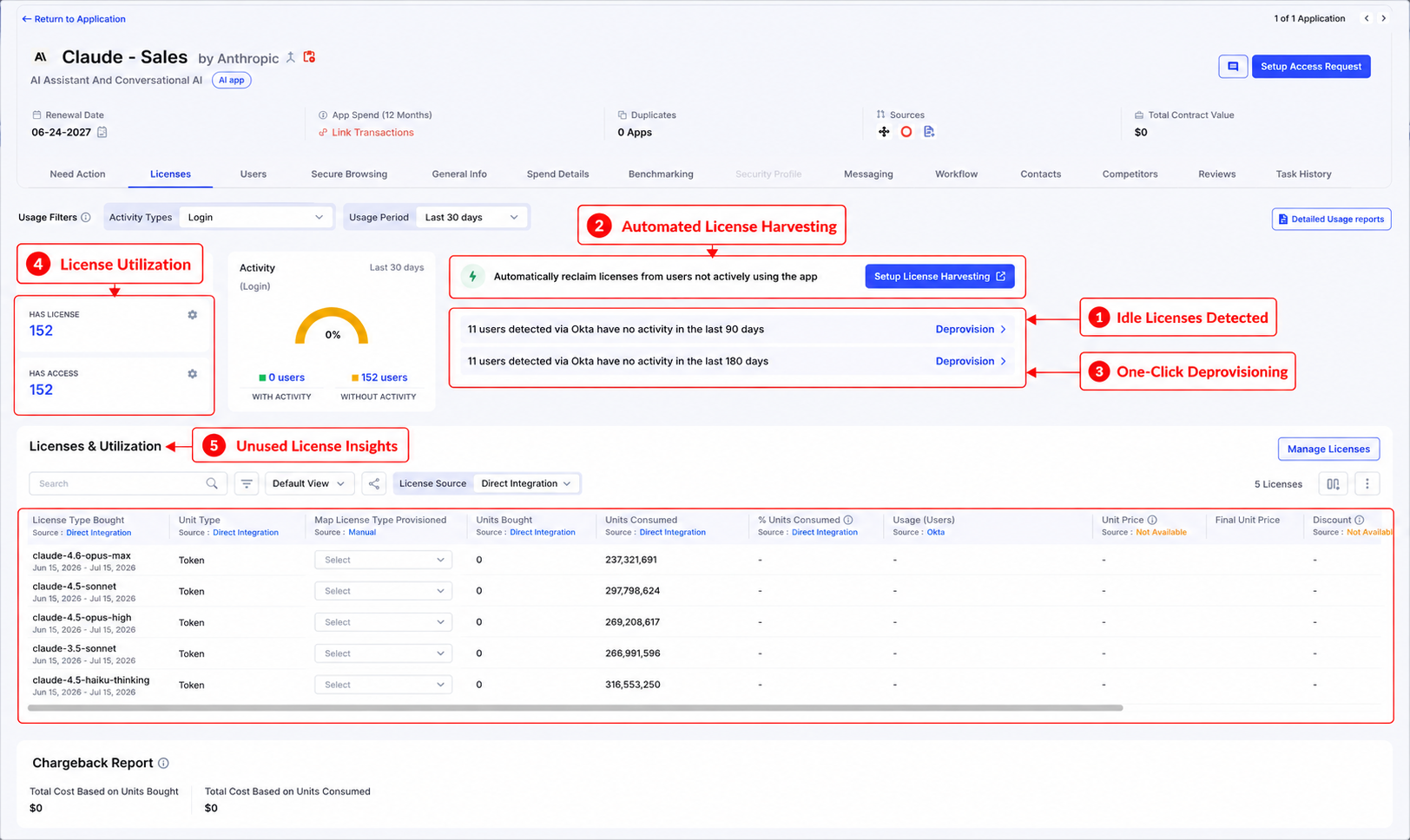Click the merge icon next to Anthropic
The image size is (1410, 840).
[x=291, y=57]
